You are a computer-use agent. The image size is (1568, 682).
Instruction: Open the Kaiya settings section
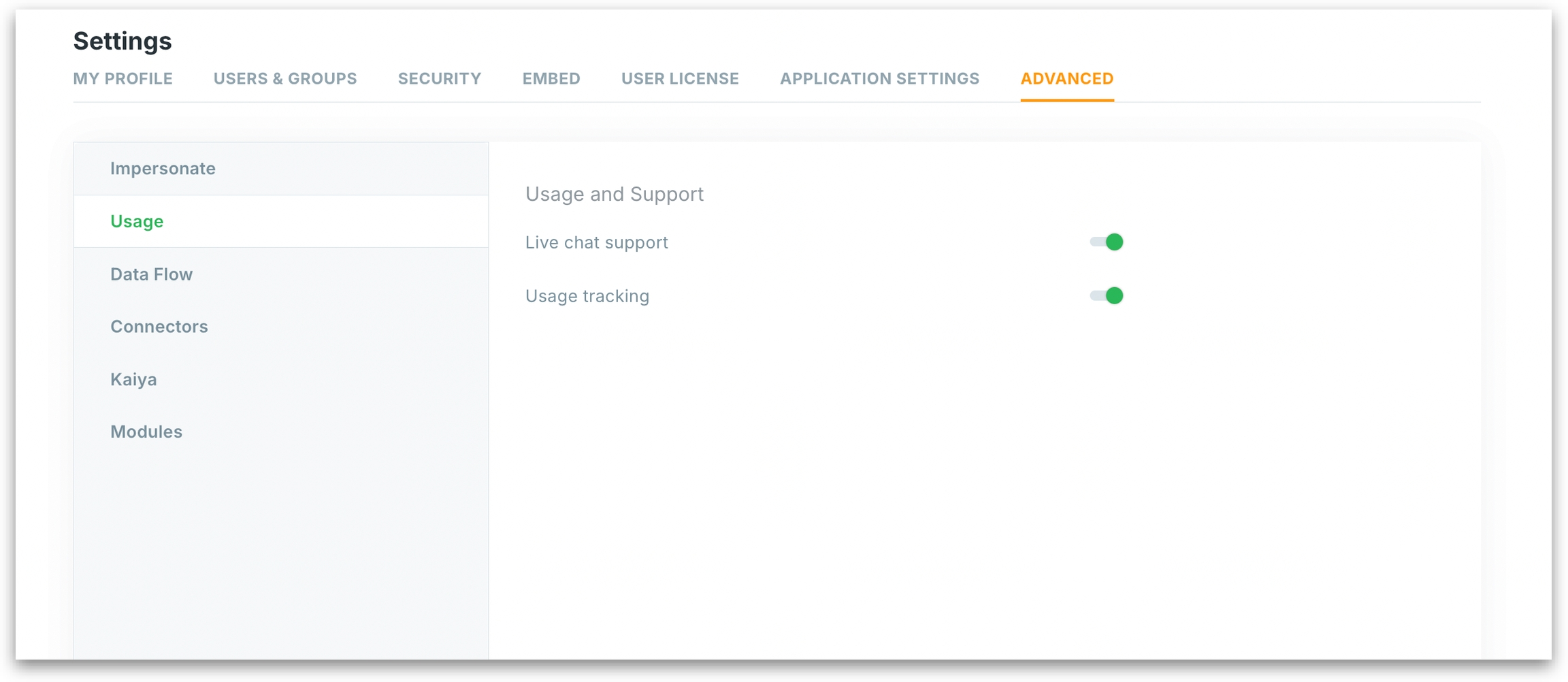pos(133,379)
